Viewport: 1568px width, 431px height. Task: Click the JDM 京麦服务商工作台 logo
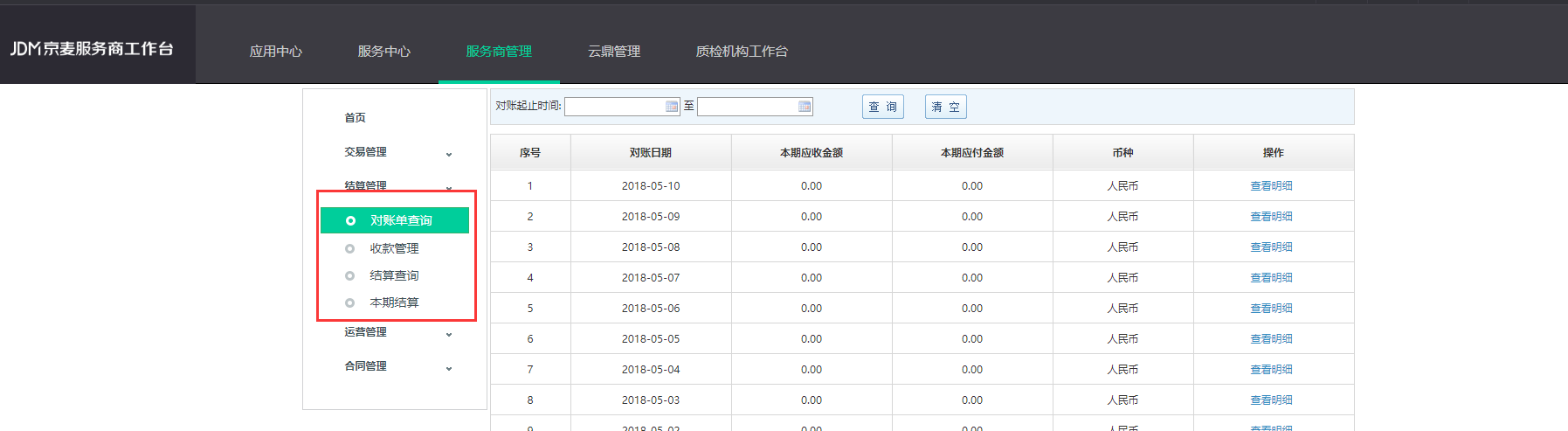pos(92,49)
